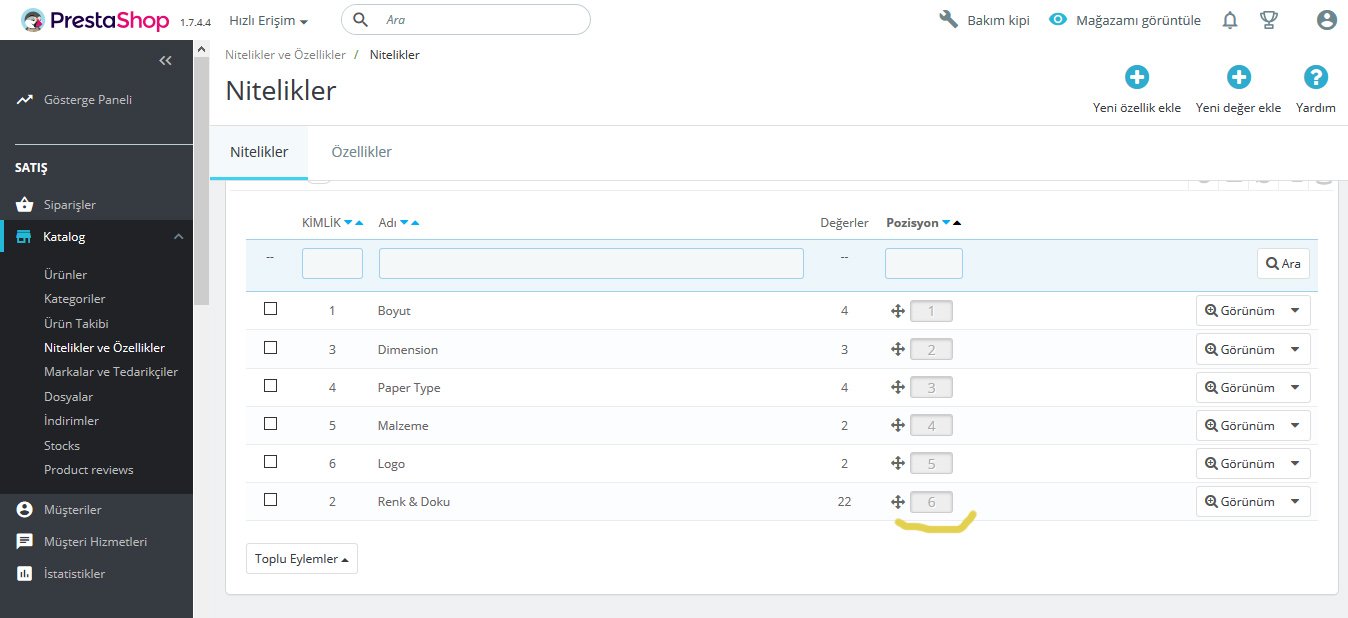The image size is (1348, 618).
Task: Click the Pozisyon filter input field
Action: click(x=924, y=264)
